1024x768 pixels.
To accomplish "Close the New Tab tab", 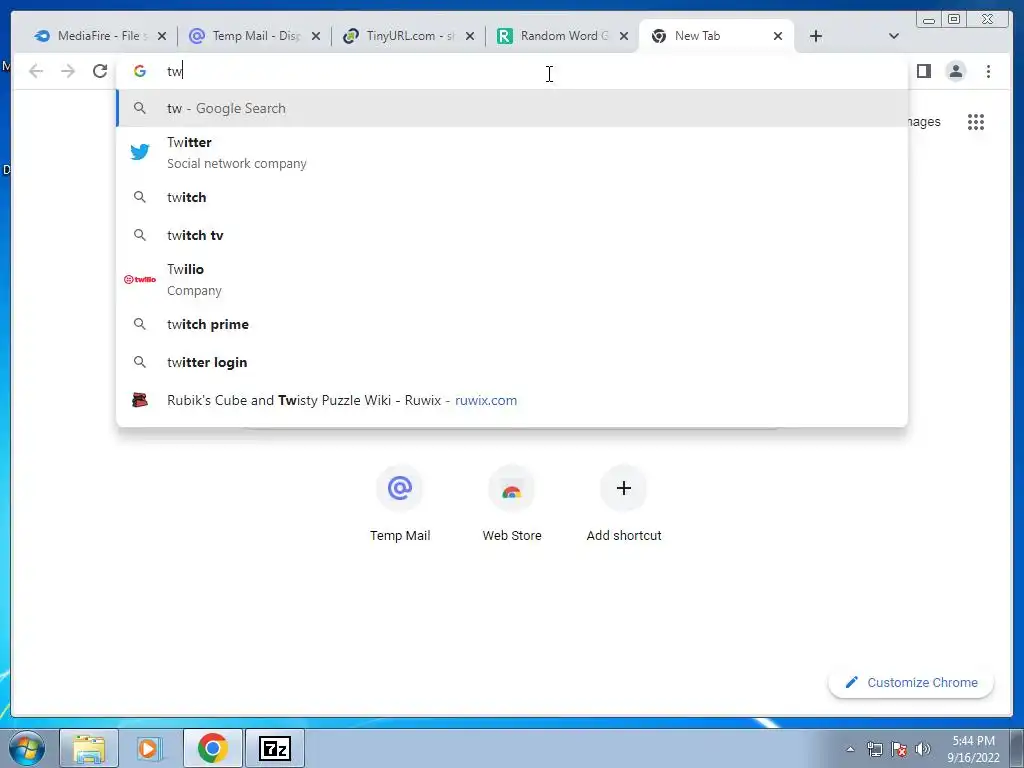I will tap(778, 37).
